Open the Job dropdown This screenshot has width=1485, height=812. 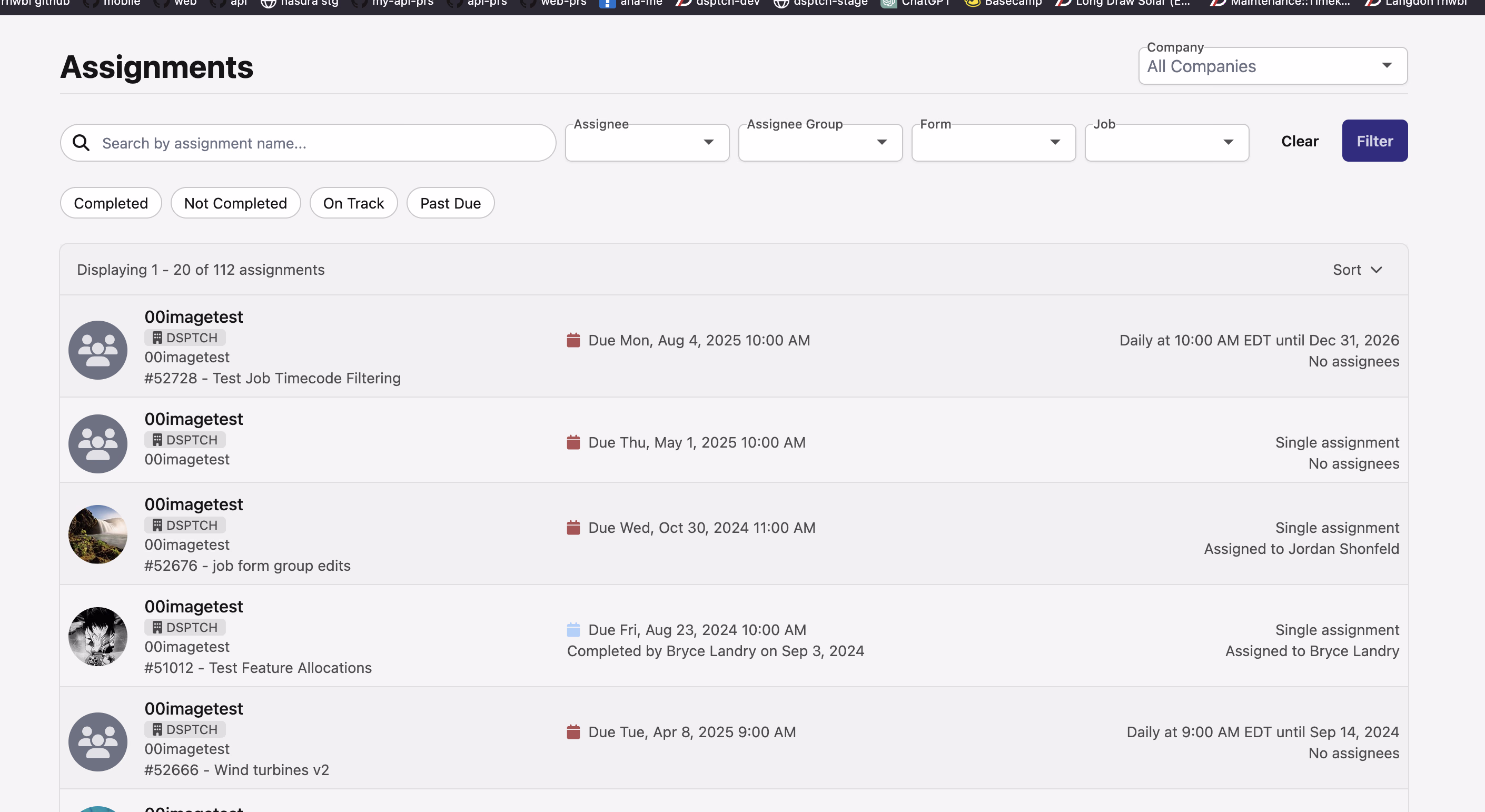pos(1166,142)
